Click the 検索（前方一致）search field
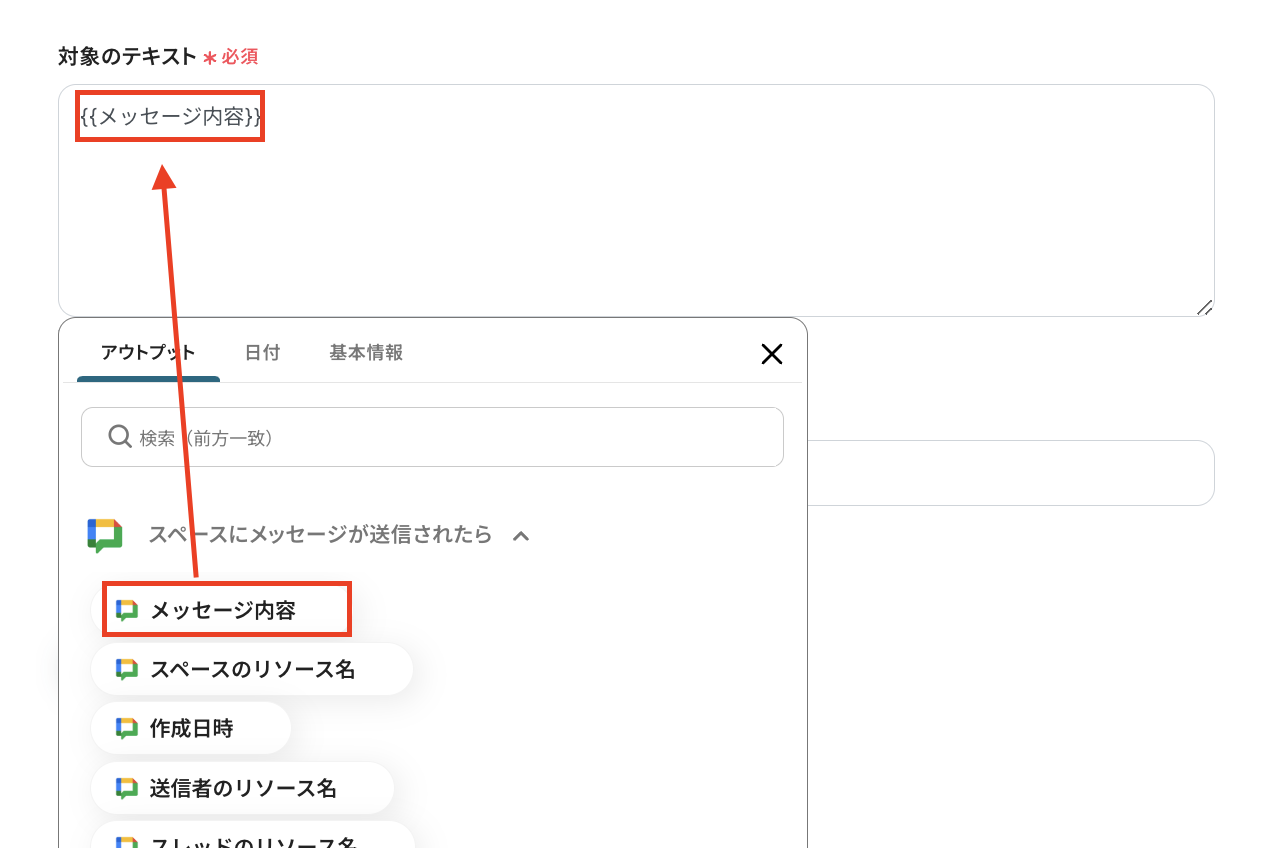 point(432,437)
